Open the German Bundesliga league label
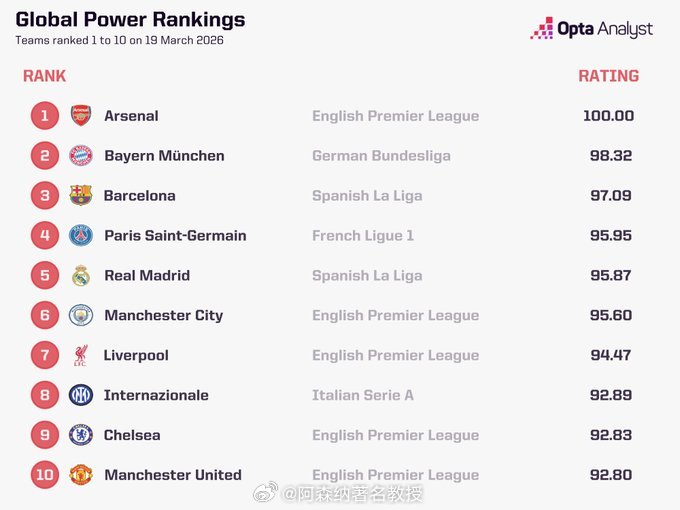The height and width of the screenshot is (510, 680). coord(381,156)
